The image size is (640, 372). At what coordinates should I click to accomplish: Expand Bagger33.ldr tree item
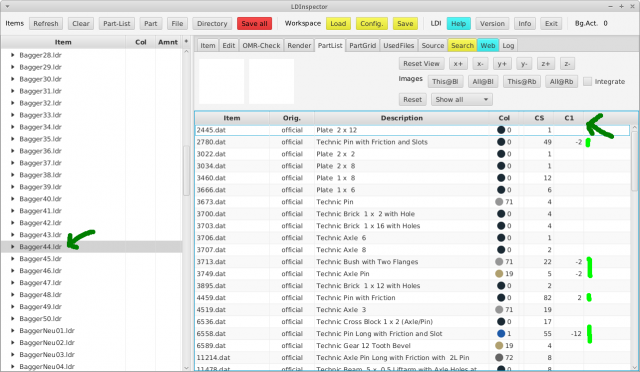(13, 115)
